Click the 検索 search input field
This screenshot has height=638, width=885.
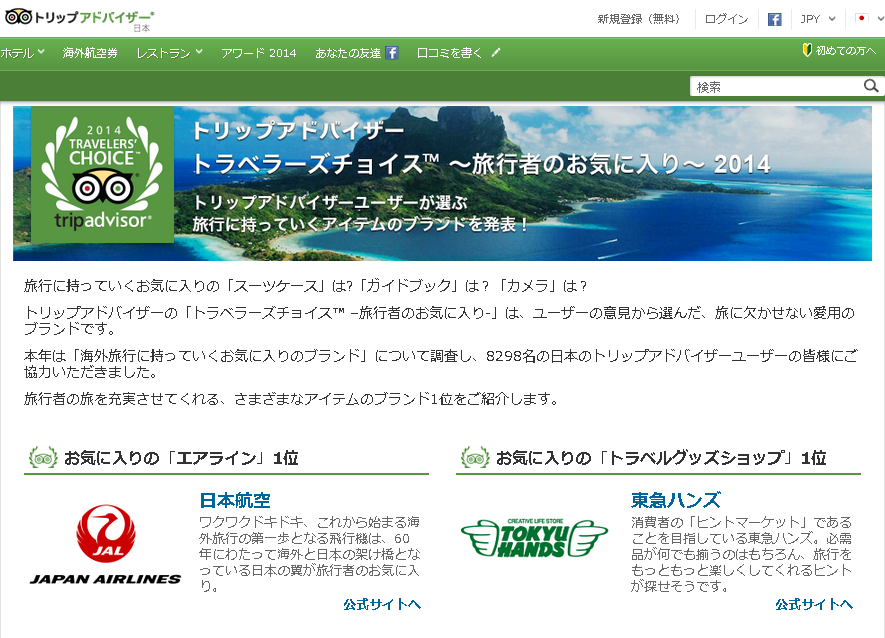pyautogui.click(x=776, y=87)
